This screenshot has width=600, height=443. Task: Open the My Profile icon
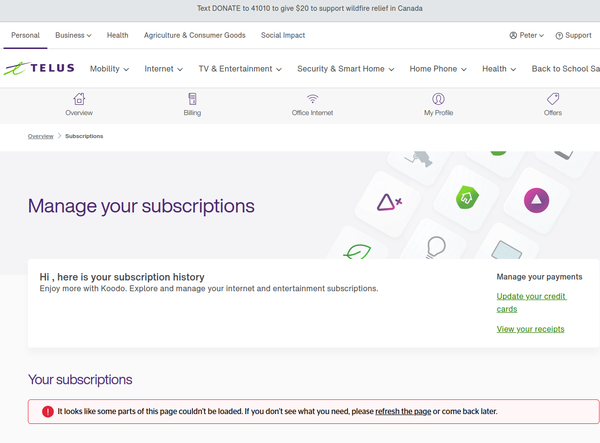click(438, 99)
